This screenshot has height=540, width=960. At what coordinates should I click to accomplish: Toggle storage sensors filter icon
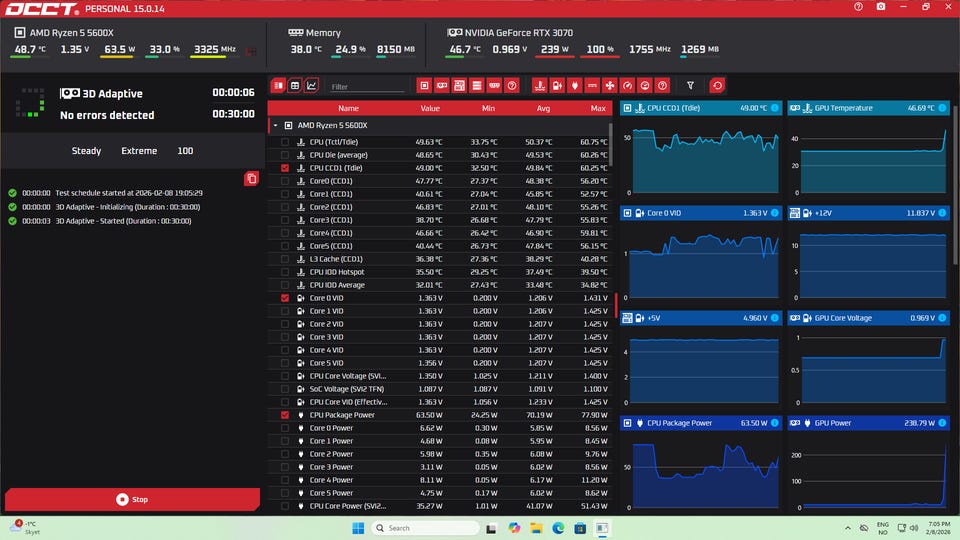pyautogui.click(x=477, y=86)
